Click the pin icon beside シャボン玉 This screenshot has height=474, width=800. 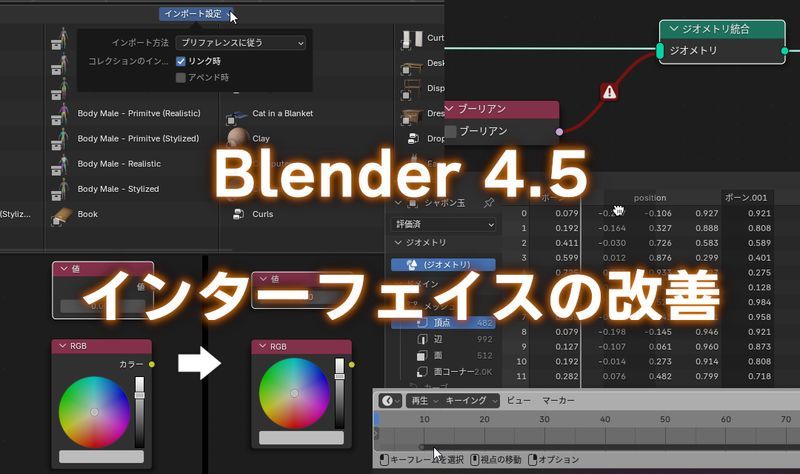[488, 203]
